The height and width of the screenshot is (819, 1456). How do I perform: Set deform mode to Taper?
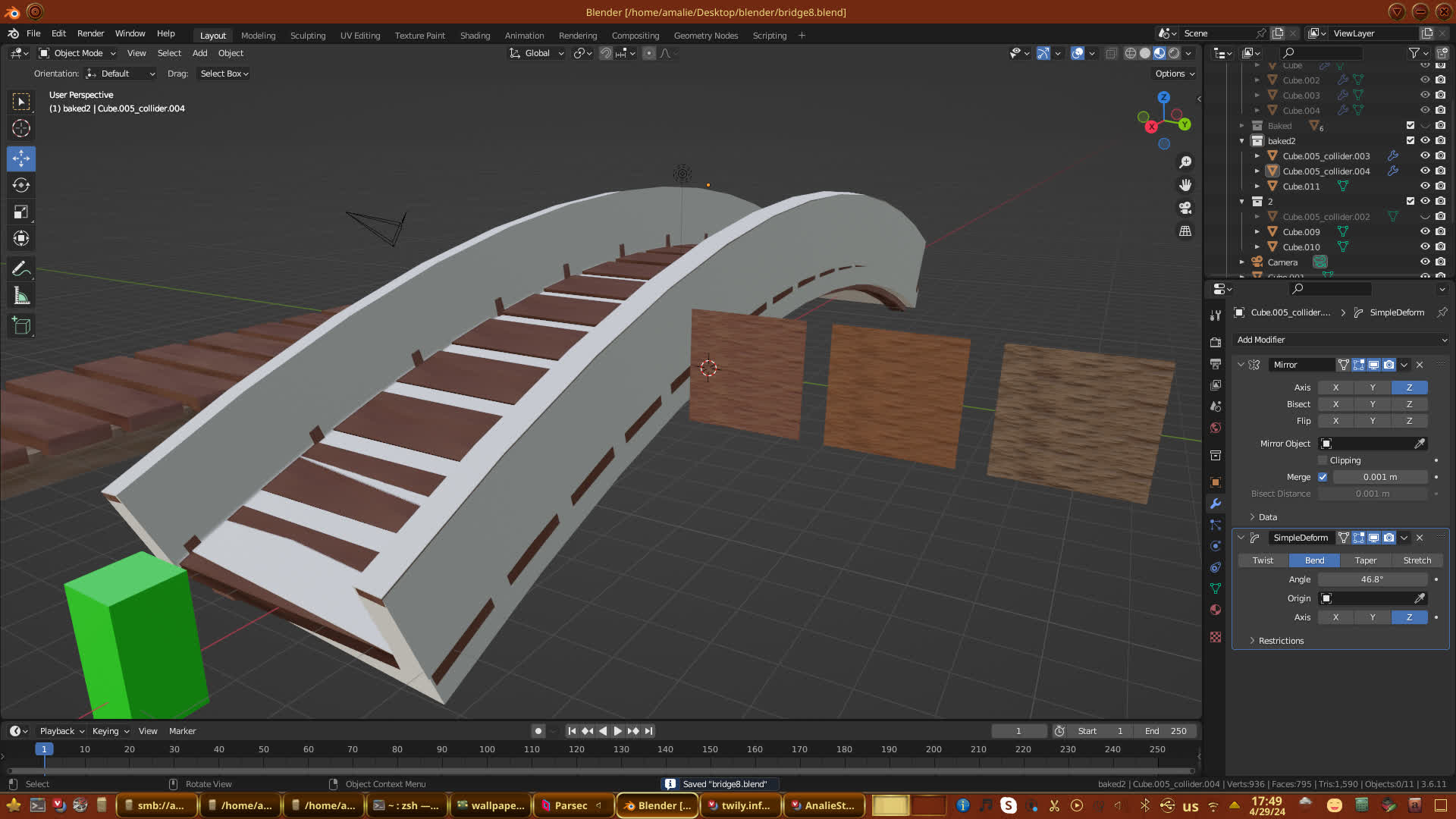point(1365,560)
